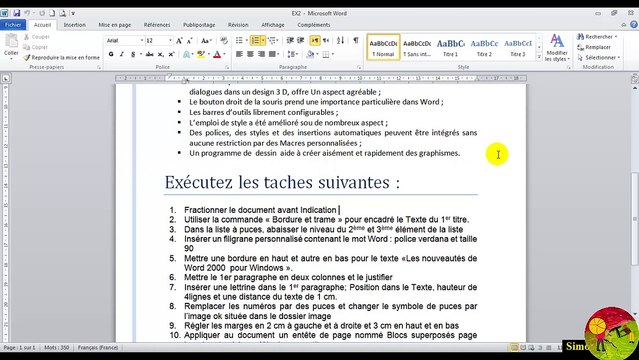Apply the yellow text highlight color
The image size is (639, 360).
[x=201, y=54]
